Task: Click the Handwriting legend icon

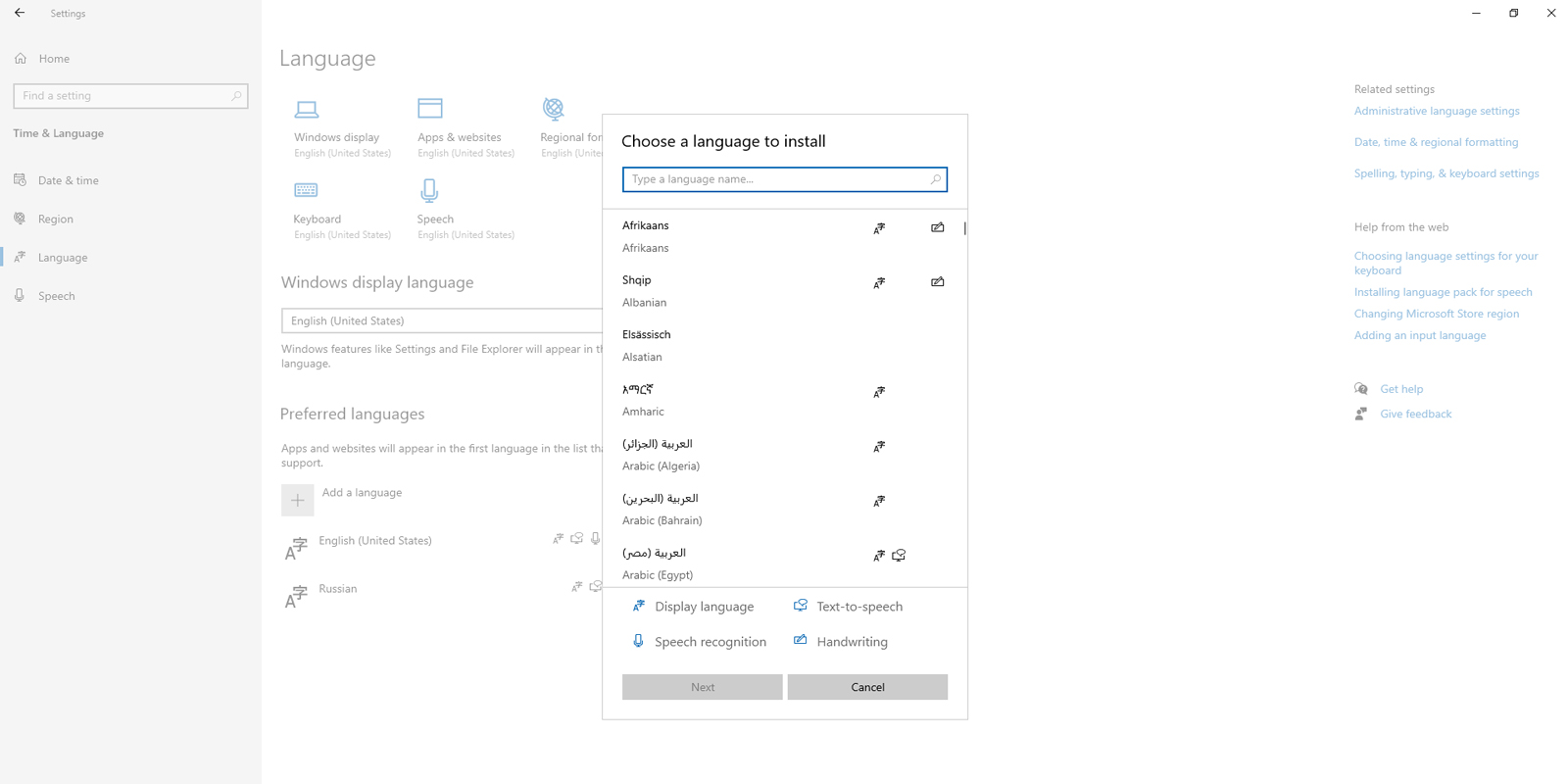Action: [x=801, y=640]
